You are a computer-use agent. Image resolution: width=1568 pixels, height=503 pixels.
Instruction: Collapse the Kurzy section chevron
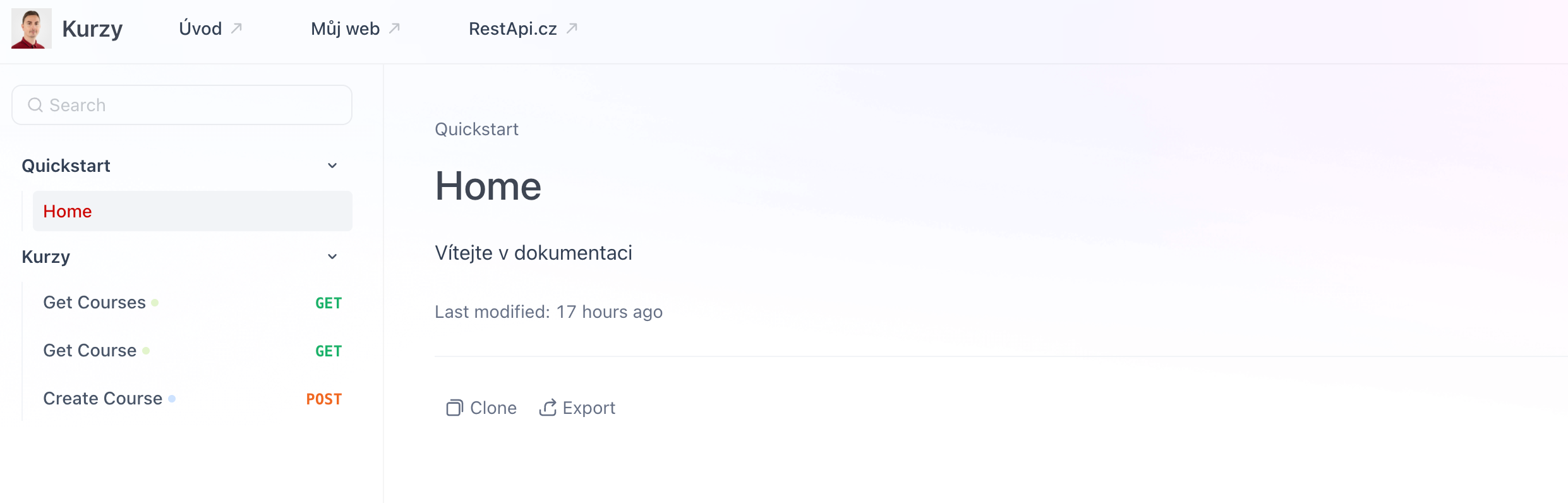[332, 257]
